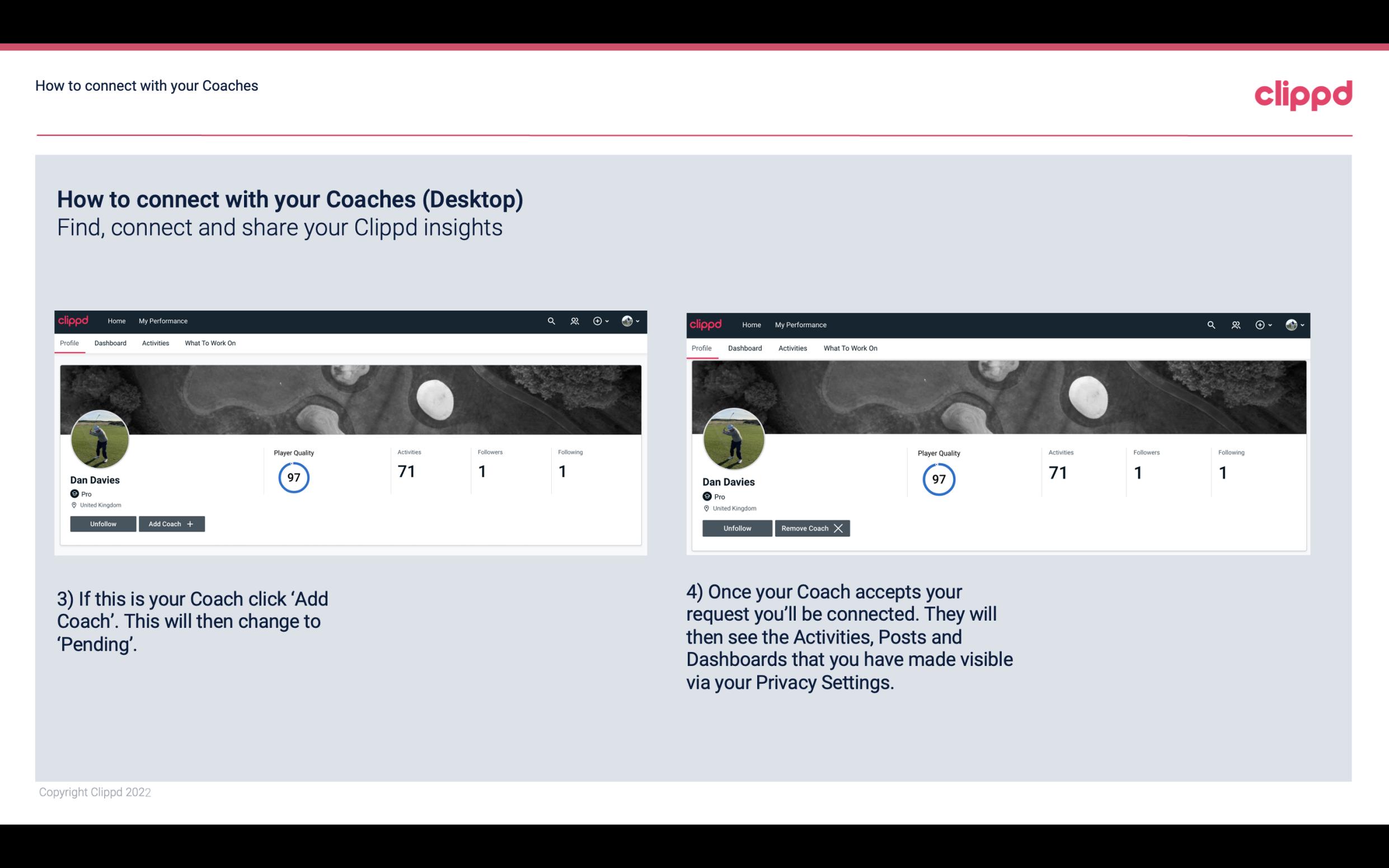The height and width of the screenshot is (868, 1389).
Task: Click 'Unfollow' toggle on left profile
Action: point(103,523)
